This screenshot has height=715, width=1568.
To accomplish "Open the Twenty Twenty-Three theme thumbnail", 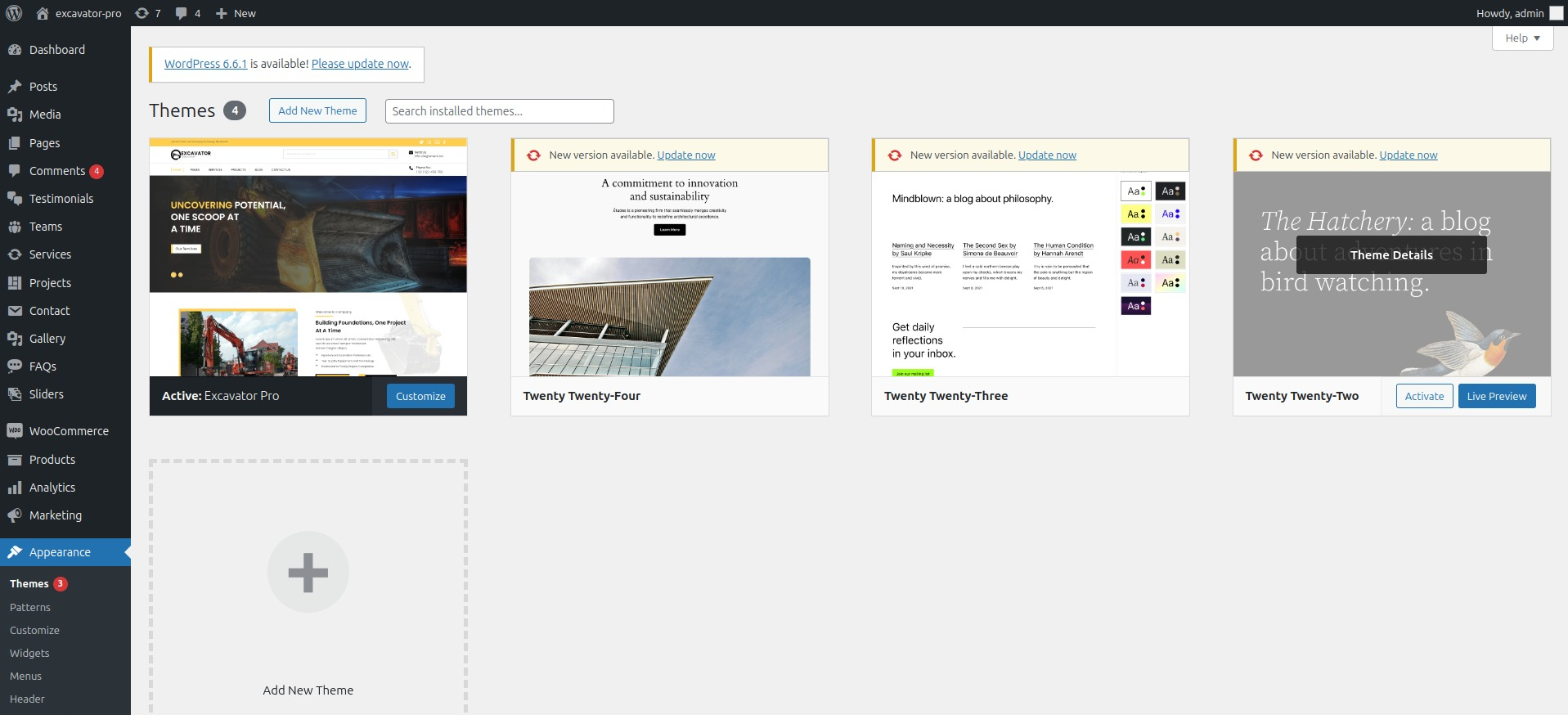I will coord(1030,274).
